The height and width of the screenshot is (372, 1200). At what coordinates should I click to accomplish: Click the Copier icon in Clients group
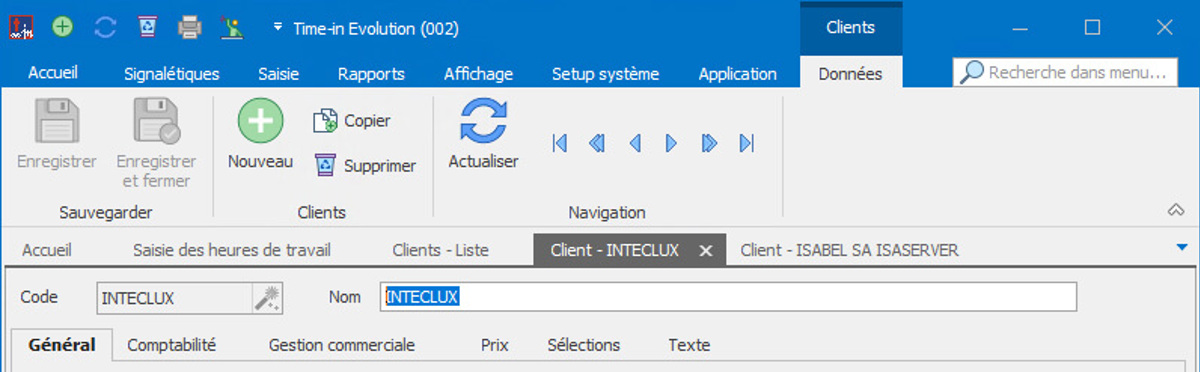(326, 121)
